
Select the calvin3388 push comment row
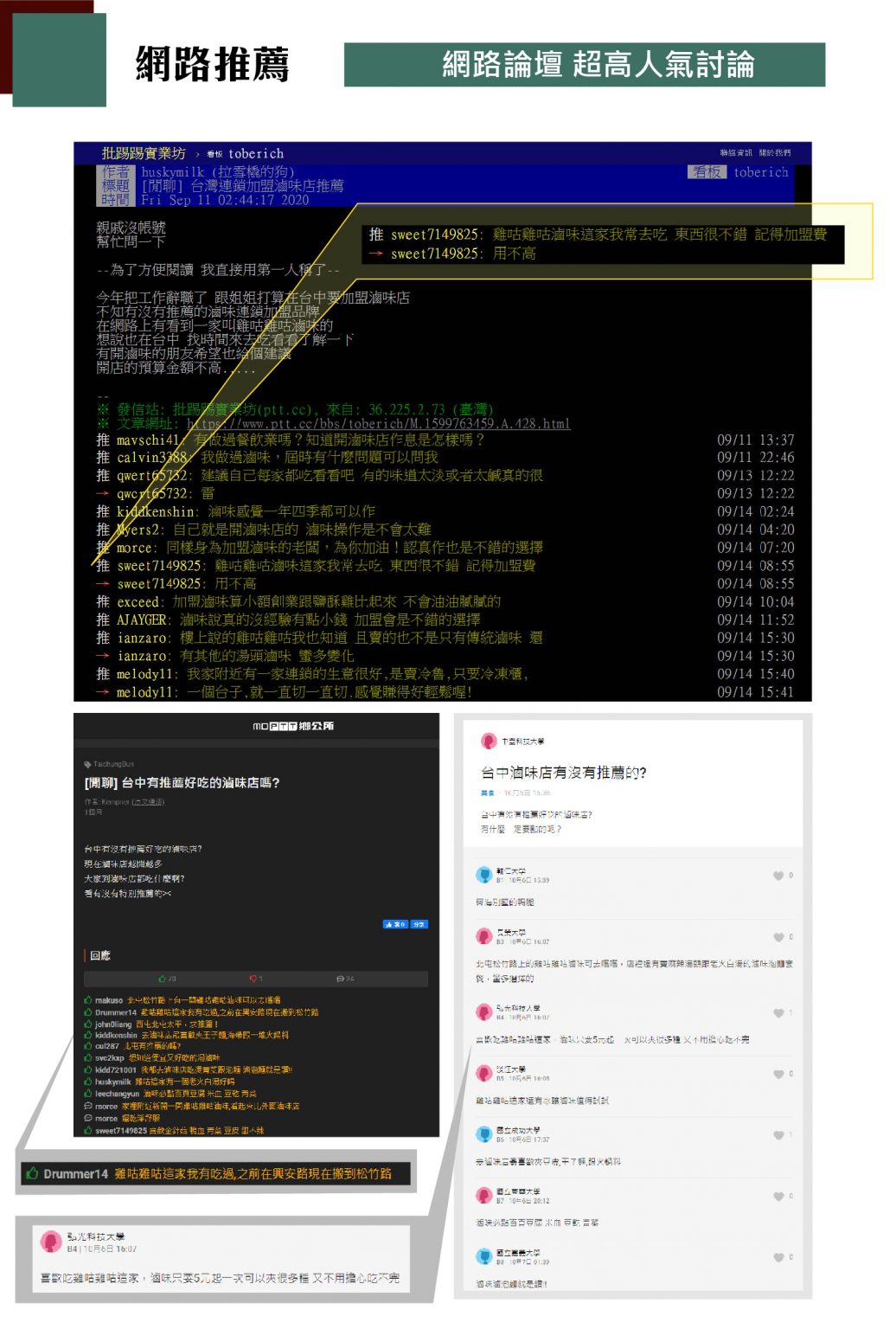(445, 457)
